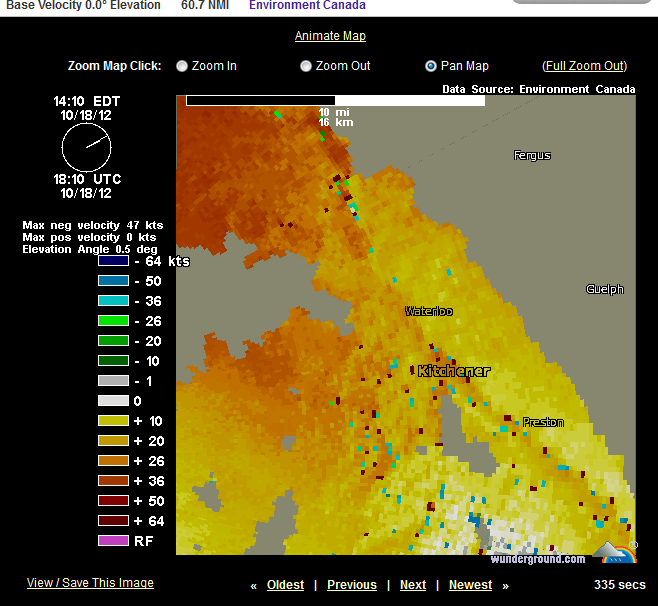The height and width of the screenshot is (606, 658).
Task: Click the Environment Canada header link
Action: (x=307, y=5)
